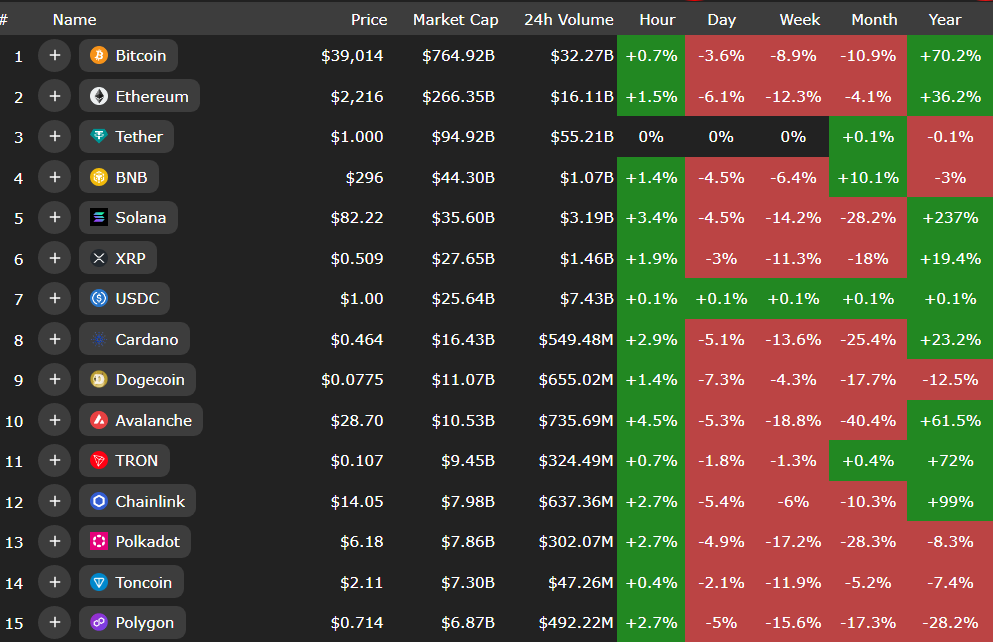
Task: Click Solana's green +237% year cell
Action: point(950,218)
